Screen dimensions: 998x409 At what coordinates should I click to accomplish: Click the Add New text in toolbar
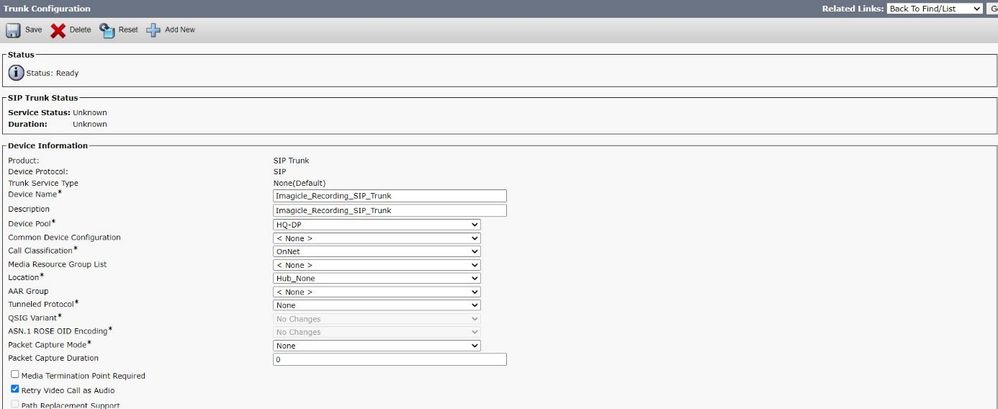click(x=180, y=30)
